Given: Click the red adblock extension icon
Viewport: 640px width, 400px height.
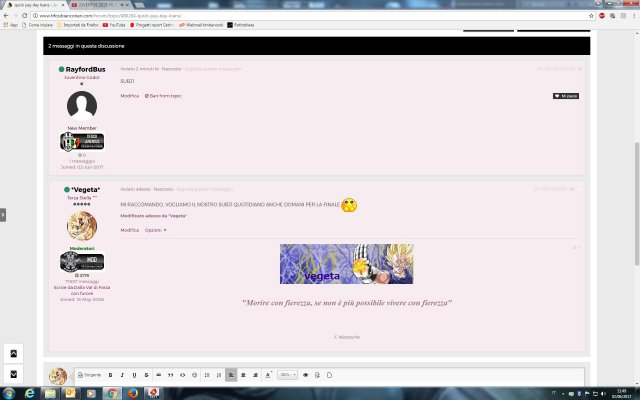Looking at the screenshot, I should pyautogui.click(x=602, y=16).
